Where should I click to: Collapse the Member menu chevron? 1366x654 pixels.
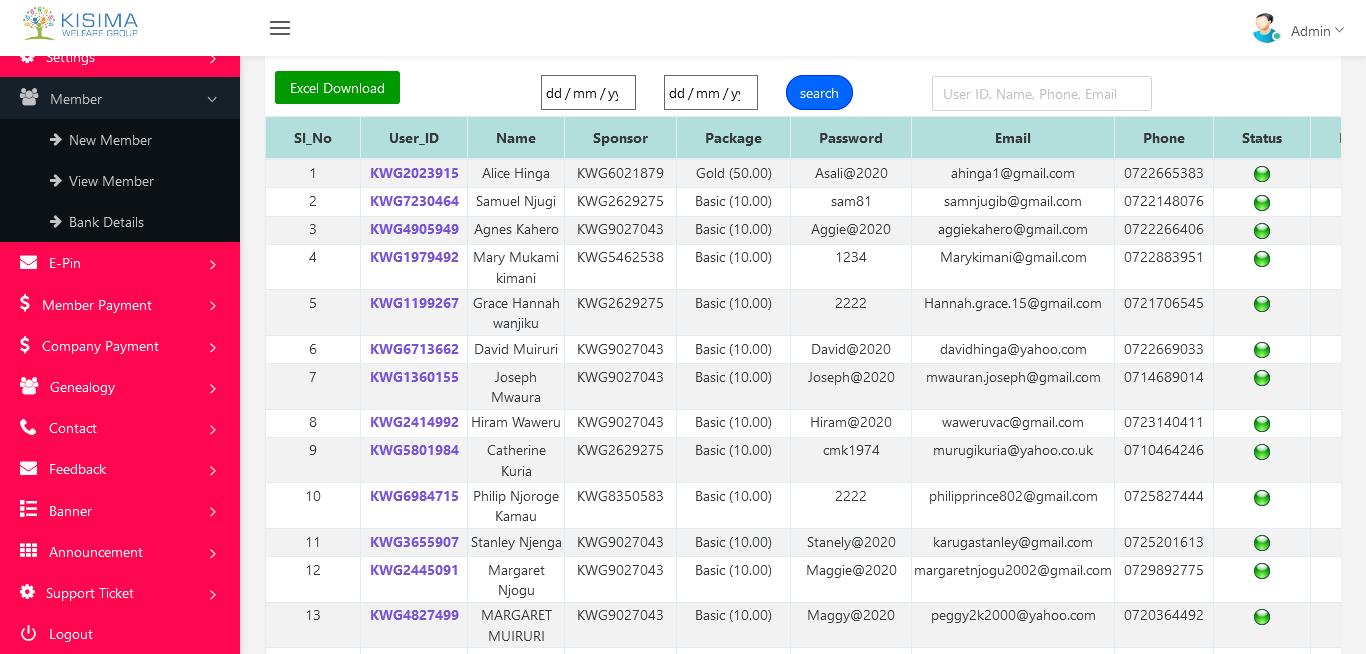pyautogui.click(x=212, y=99)
